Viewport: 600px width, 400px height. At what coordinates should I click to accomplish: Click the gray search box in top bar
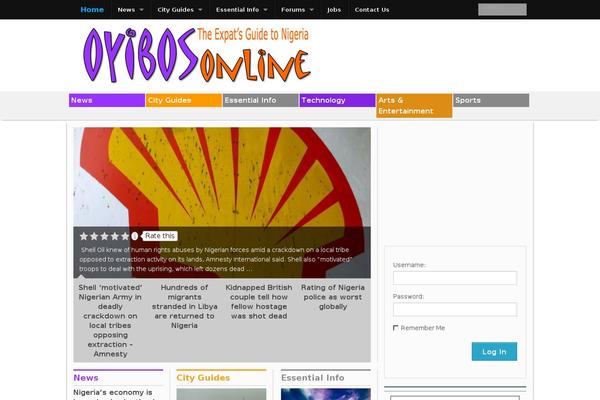(x=502, y=10)
